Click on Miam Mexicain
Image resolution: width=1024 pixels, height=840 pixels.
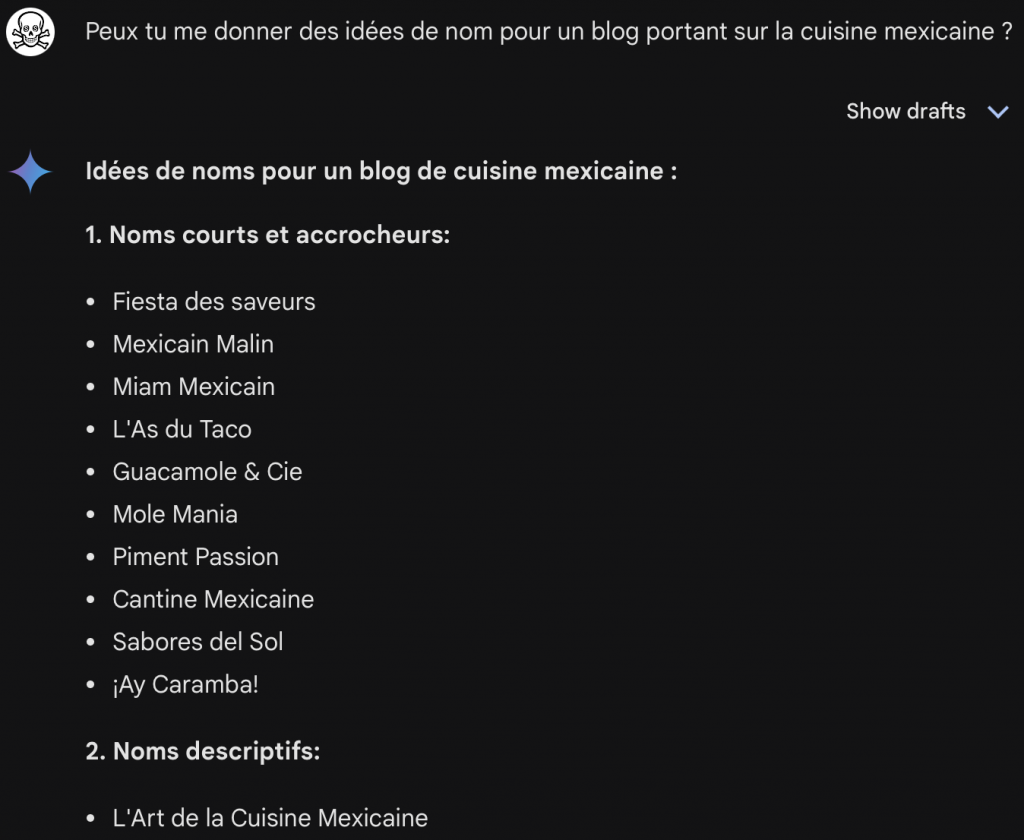coord(193,386)
